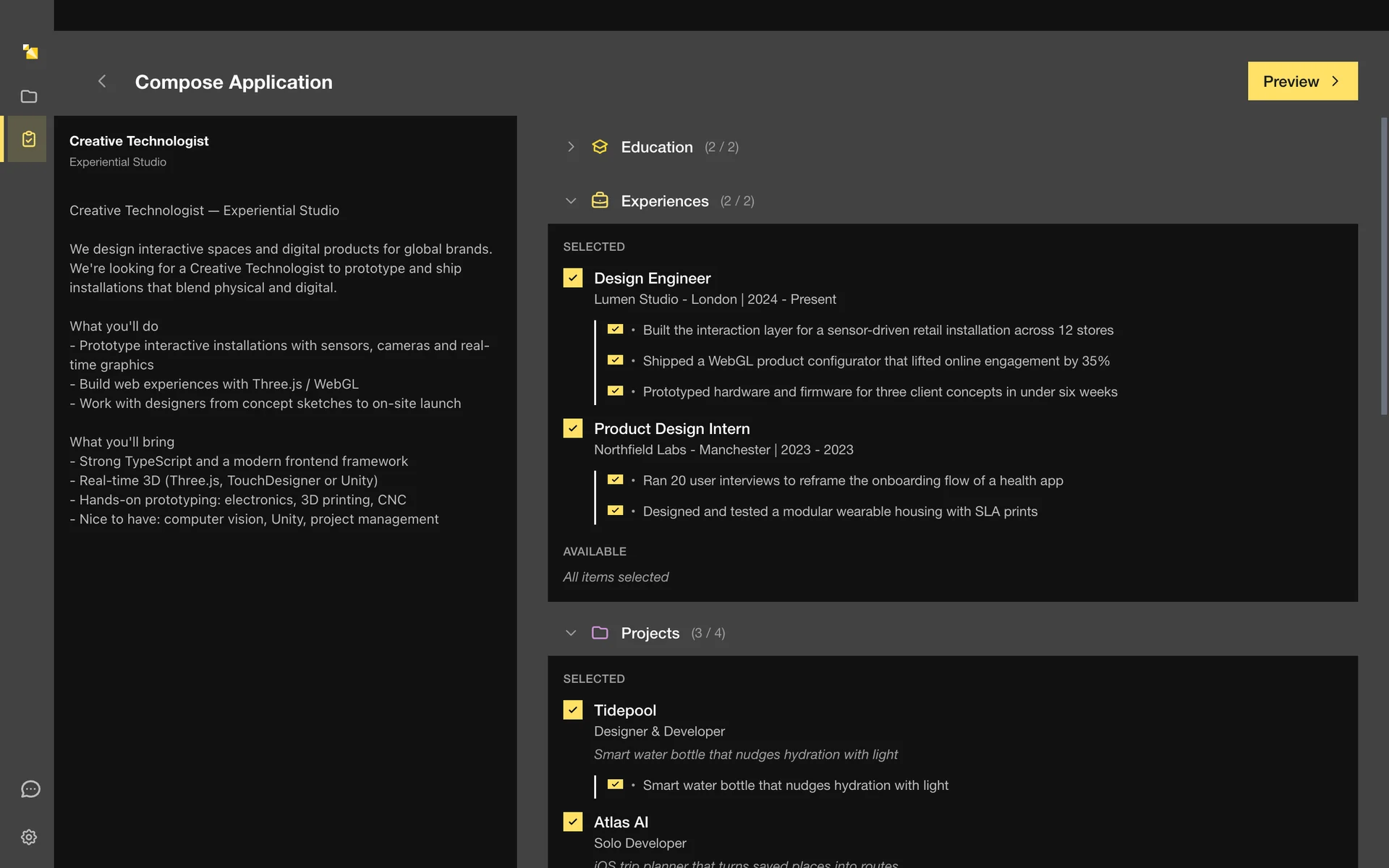This screenshot has height=868, width=1389.
Task: Click the Tidepool project name
Action: click(625, 710)
